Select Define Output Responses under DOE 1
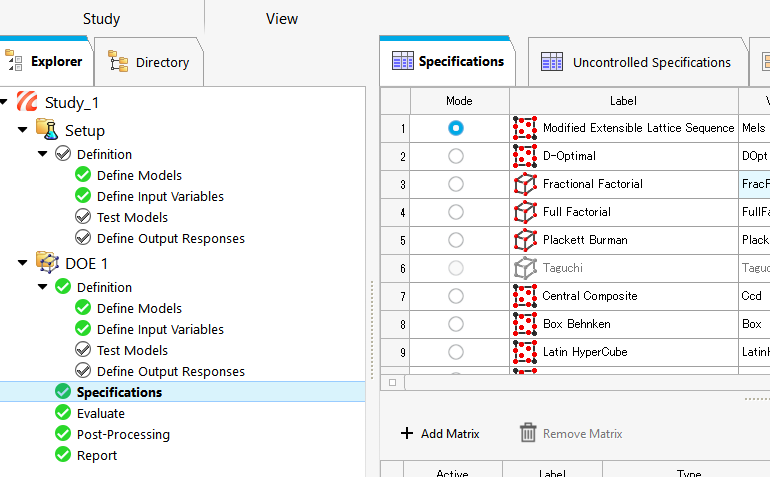The height and width of the screenshot is (477, 770). pyautogui.click(x=170, y=371)
